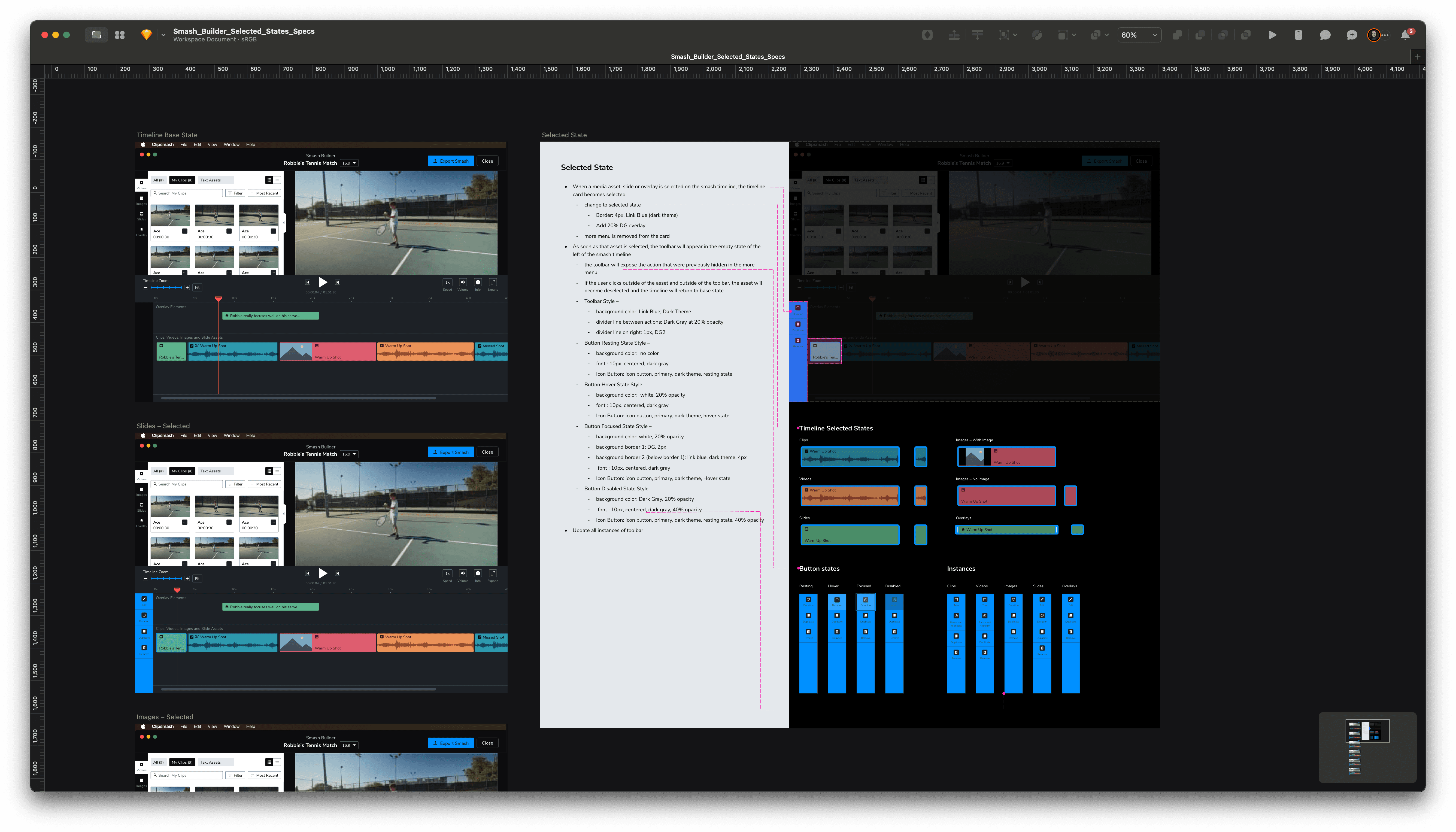Viewport: 1456px width, 832px height.
Task: Select the Timeline Base State artboard title
Action: click(x=167, y=135)
